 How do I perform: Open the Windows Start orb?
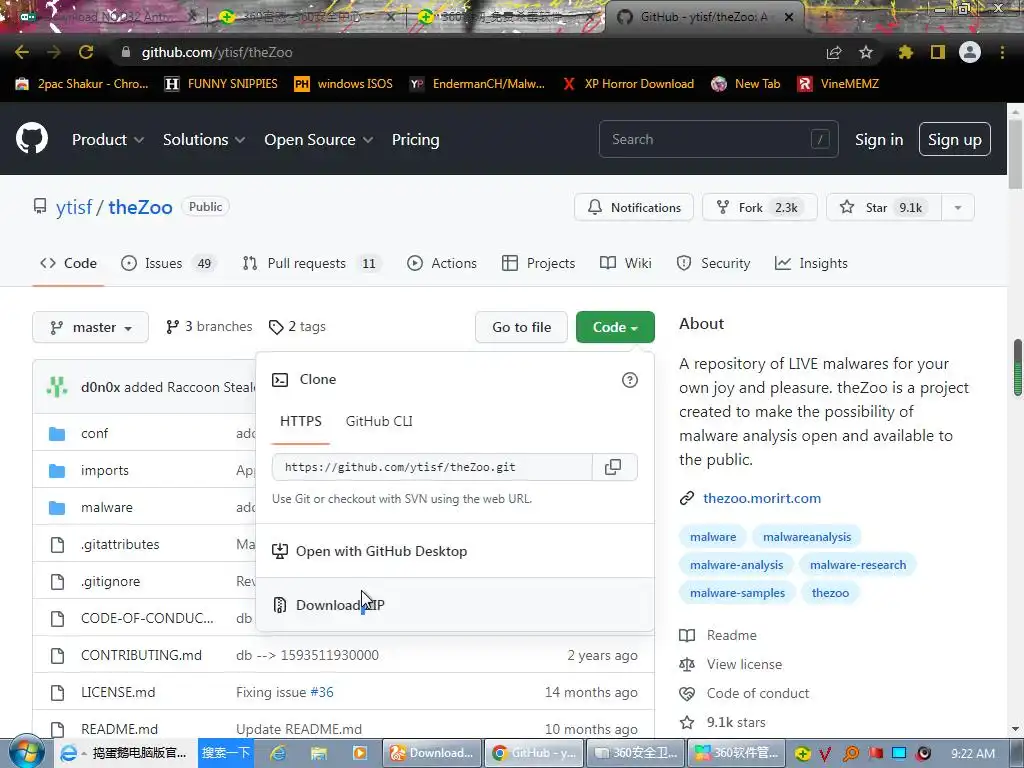point(25,752)
